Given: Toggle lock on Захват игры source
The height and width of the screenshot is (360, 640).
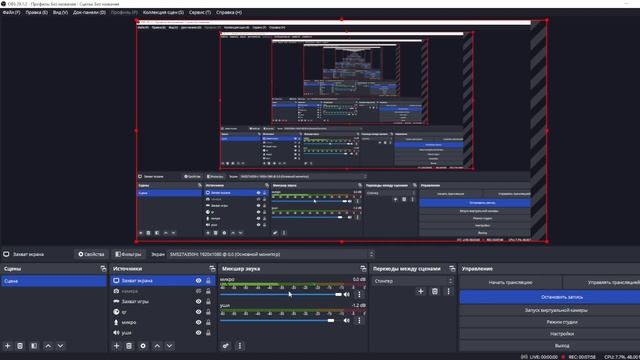Looking at the screenshot, I should click(208, 302).
